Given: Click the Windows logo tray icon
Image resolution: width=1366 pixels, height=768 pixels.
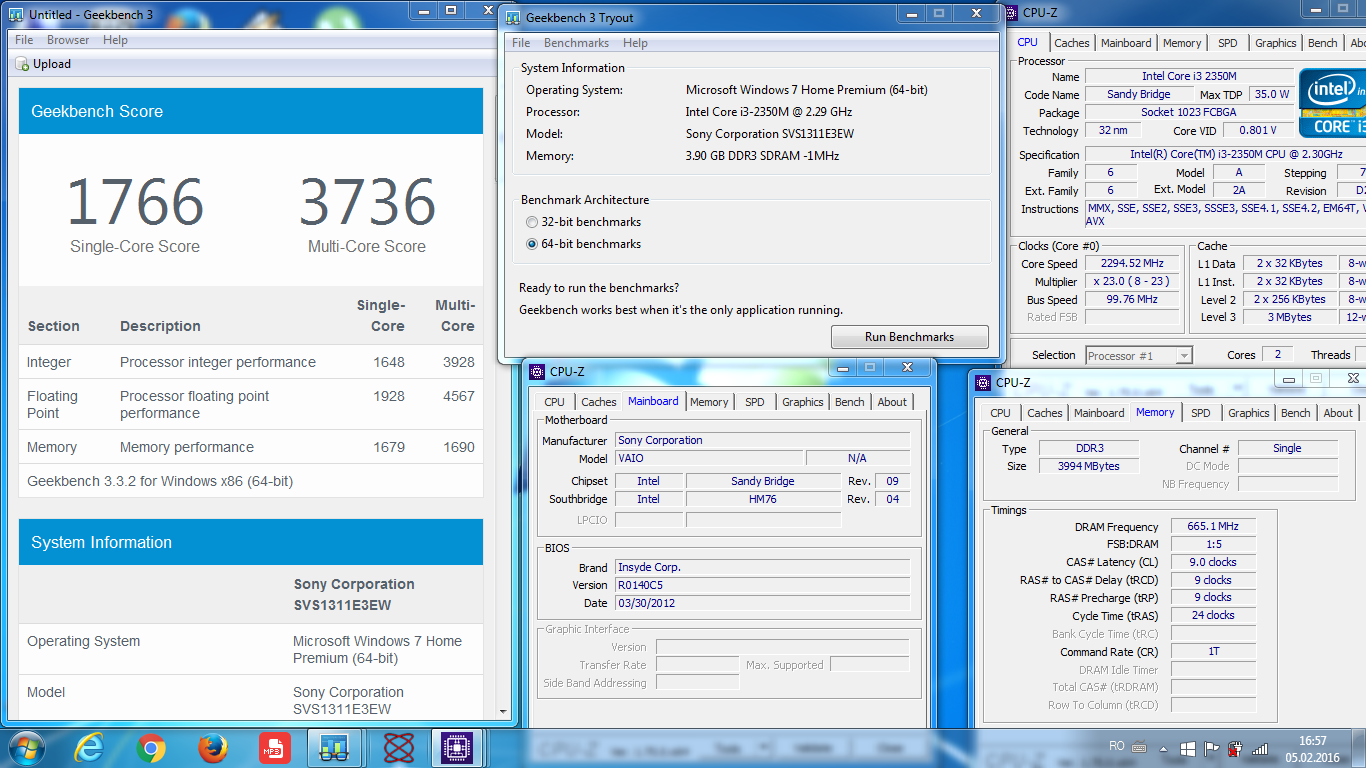Looking at the screenshot, I should point(1188,748).
